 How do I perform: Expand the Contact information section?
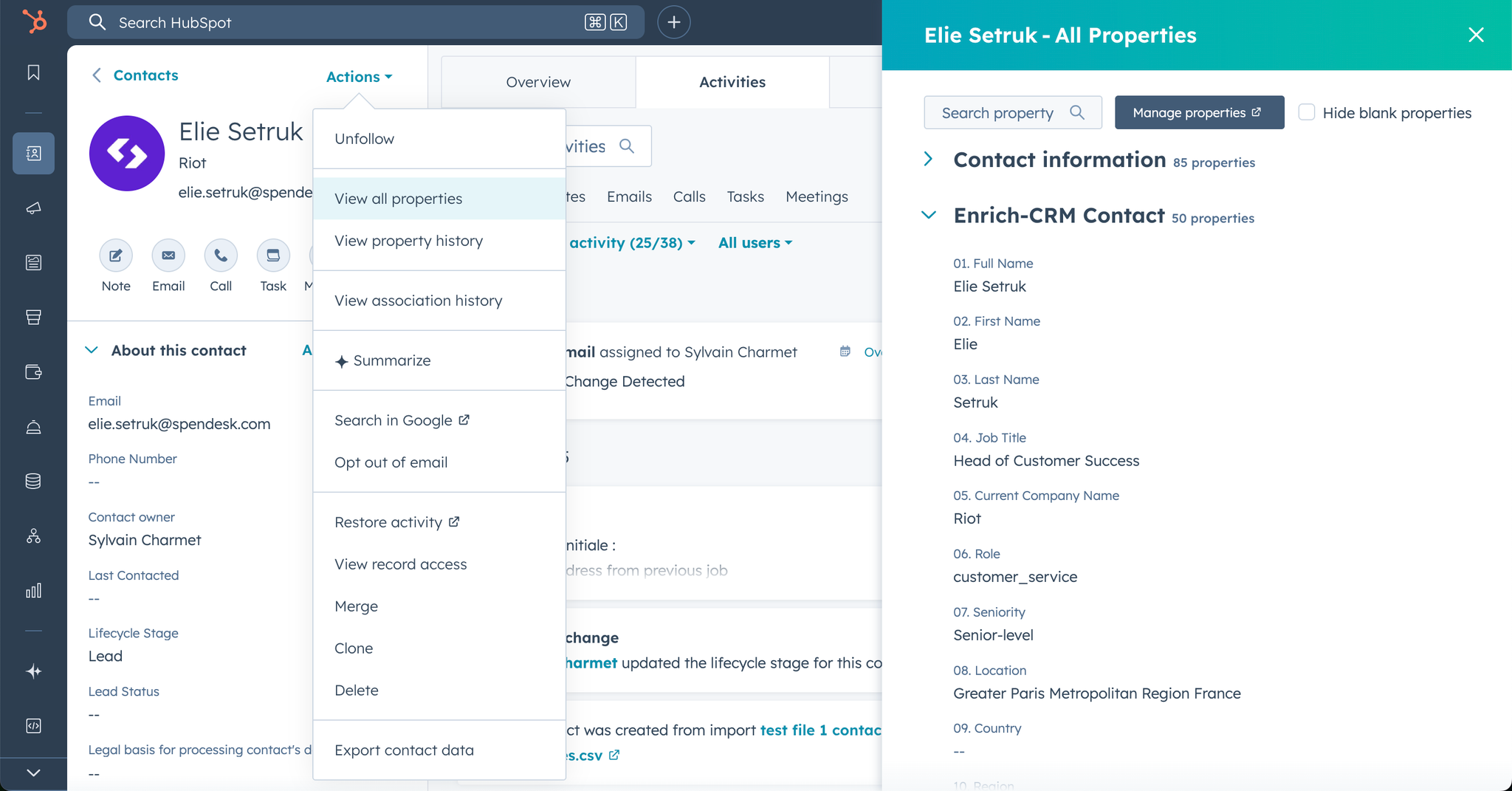click(x=928, y=158)
